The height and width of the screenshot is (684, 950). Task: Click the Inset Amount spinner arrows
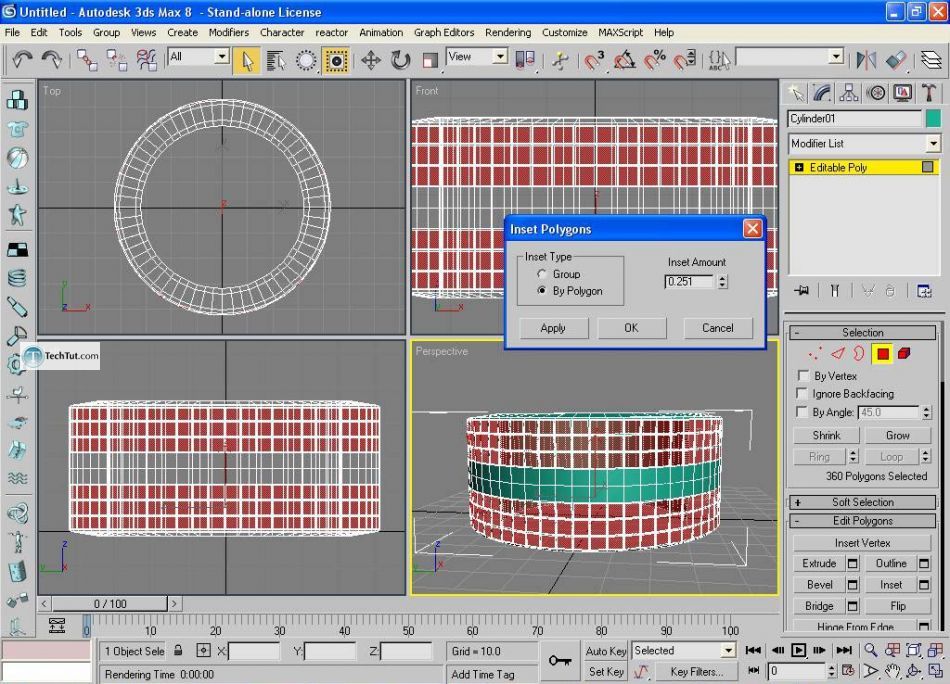pos(722,282)
